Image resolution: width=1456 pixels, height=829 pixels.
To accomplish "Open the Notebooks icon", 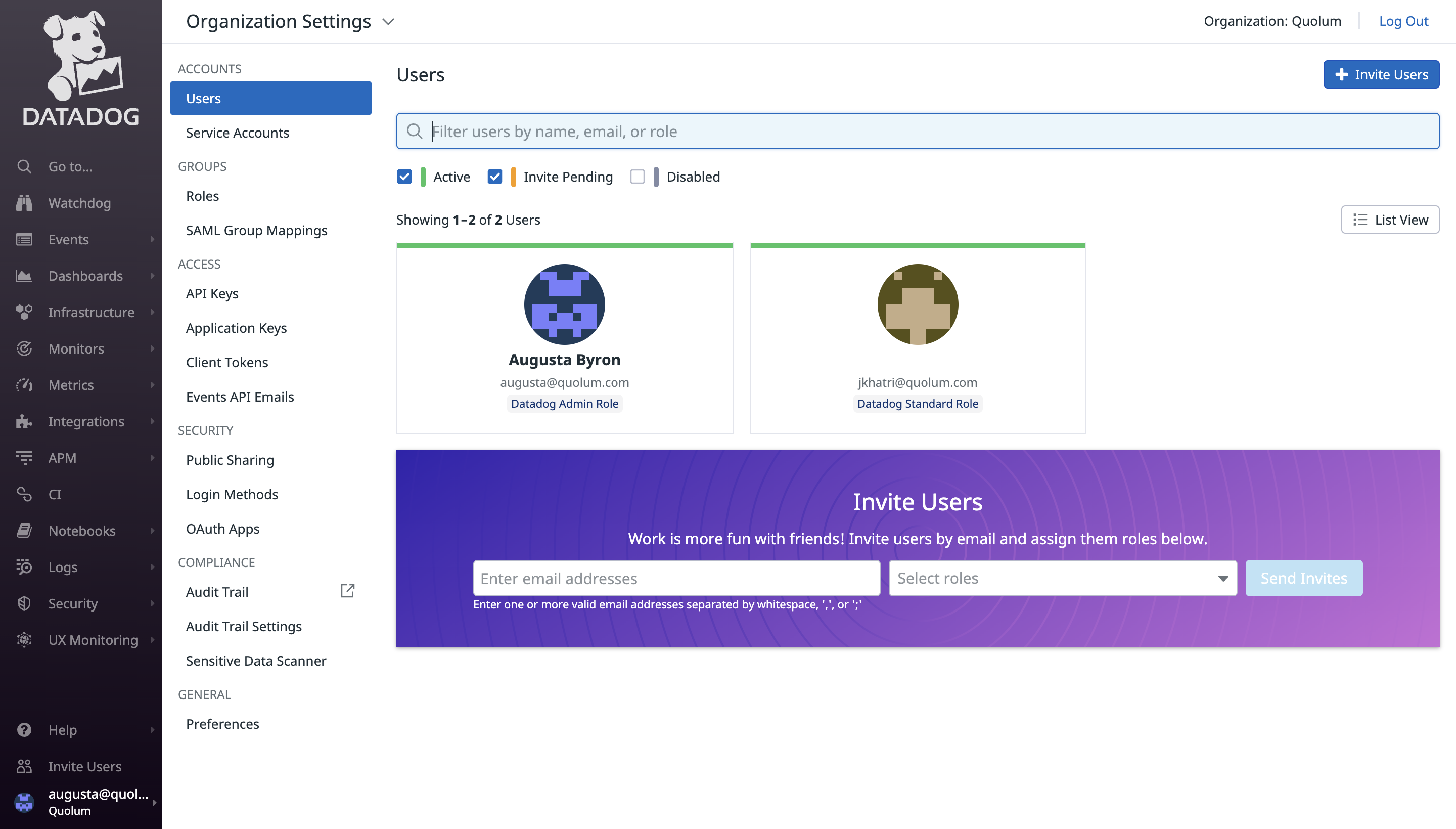I will click(x=24, y=531).
